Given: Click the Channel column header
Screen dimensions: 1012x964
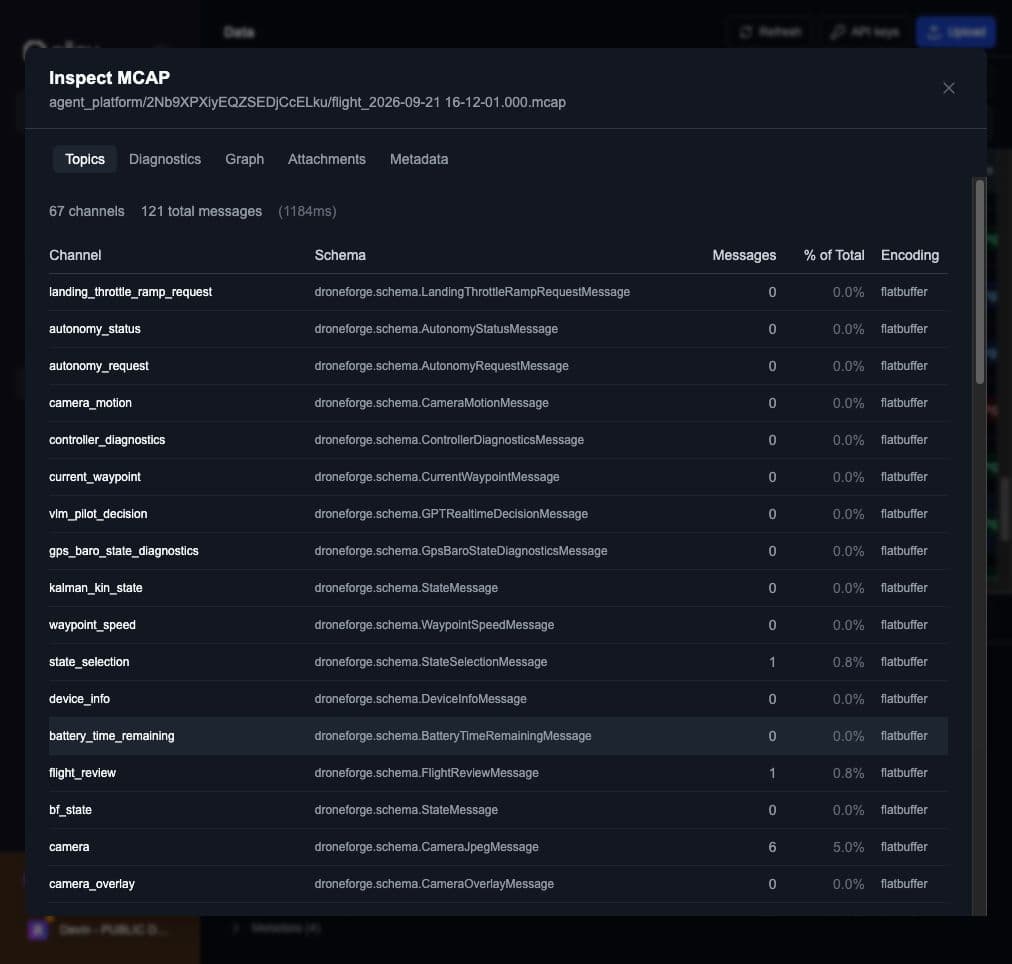Looking at the screenshot, I should click(75, 255).
